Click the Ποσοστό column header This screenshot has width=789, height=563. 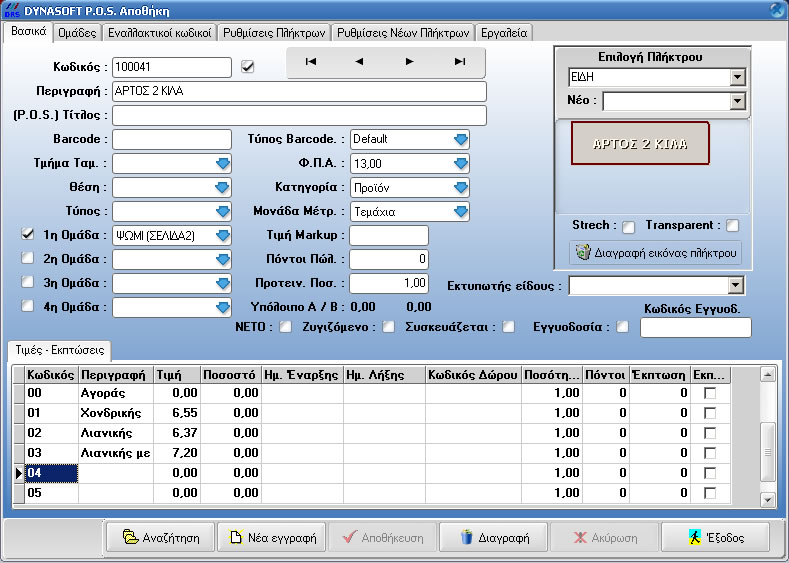231,375
